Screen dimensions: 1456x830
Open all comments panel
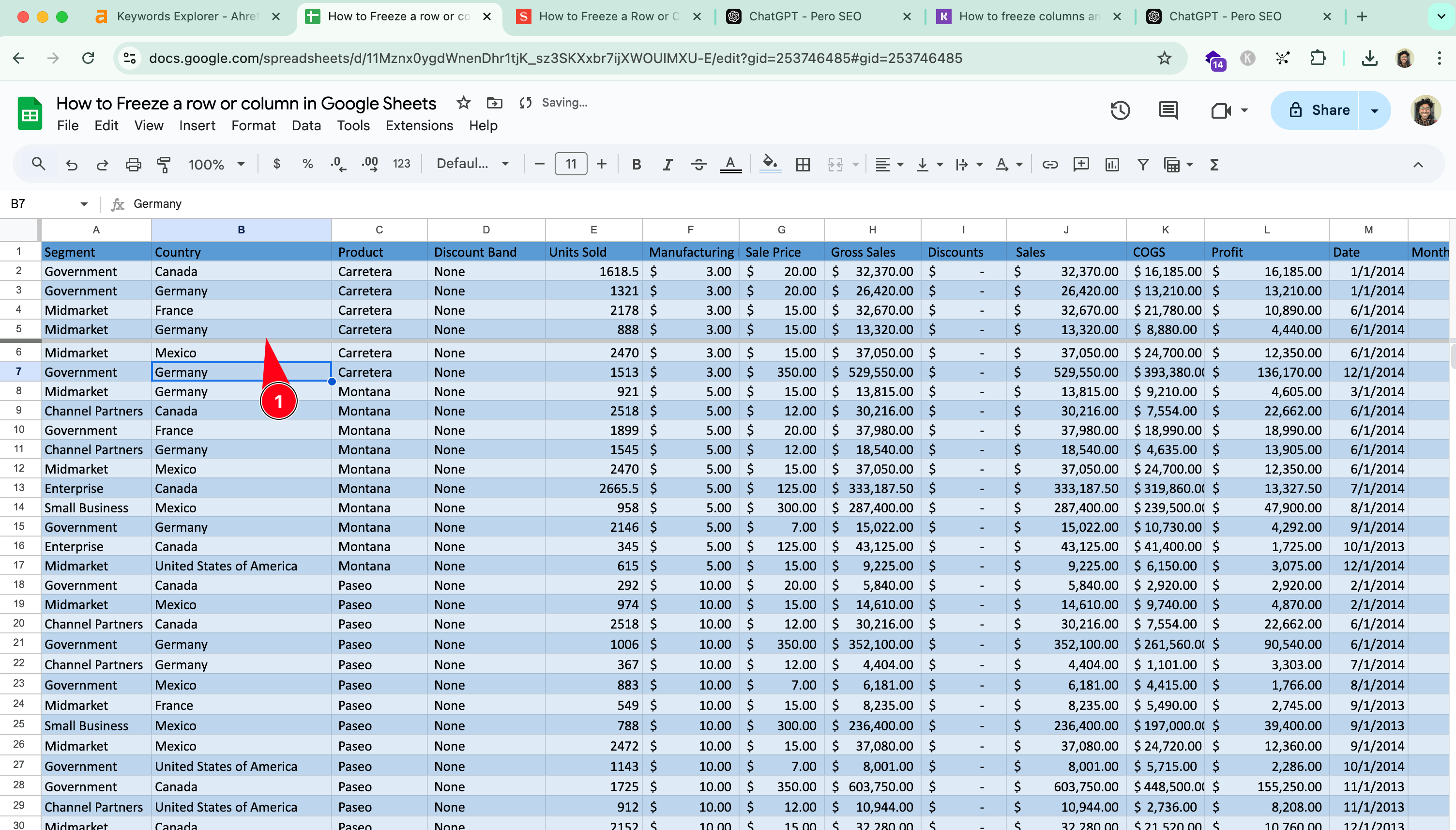[x=1168, y=110]
